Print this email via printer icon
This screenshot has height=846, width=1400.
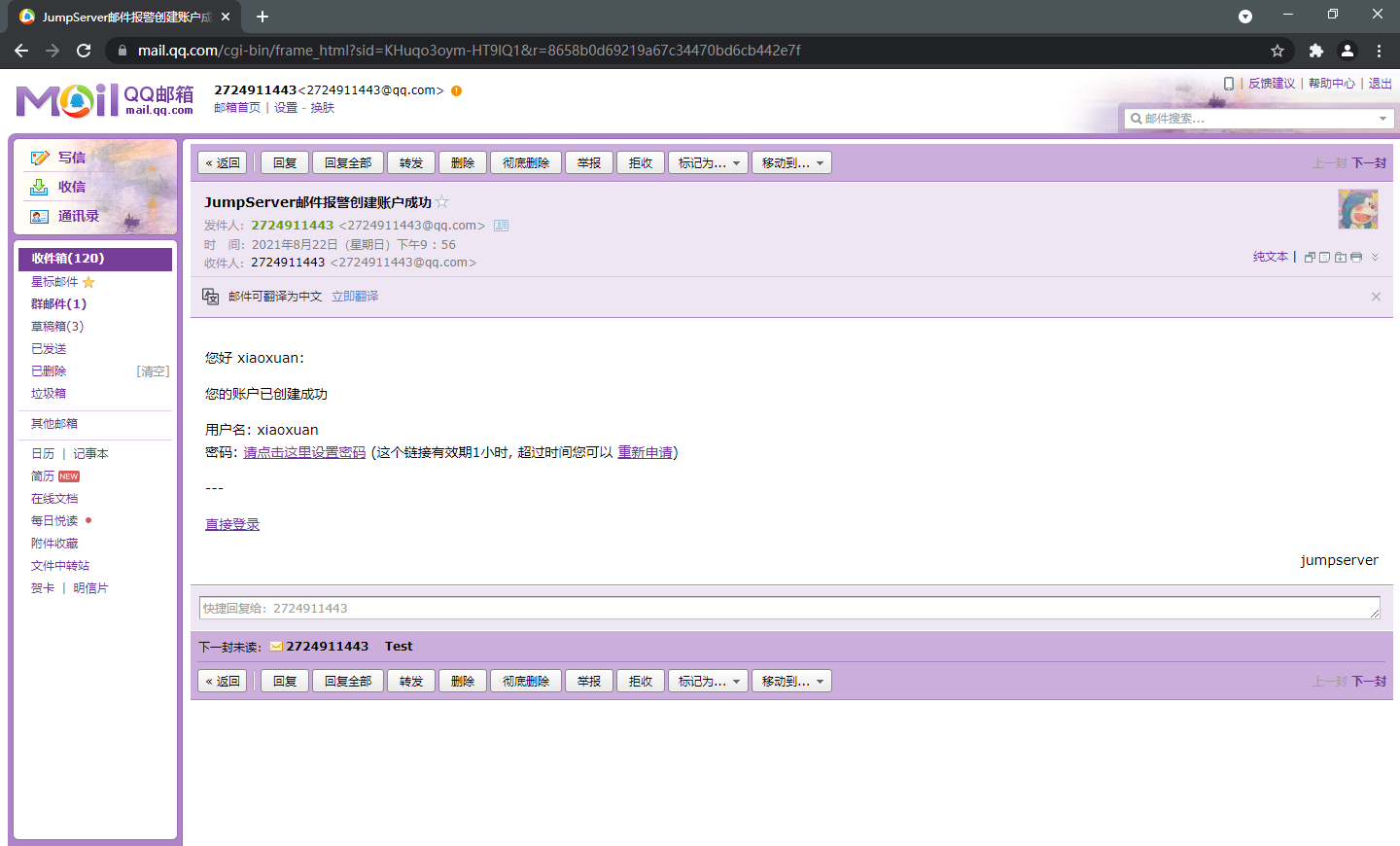click(x=1356, y=258)
